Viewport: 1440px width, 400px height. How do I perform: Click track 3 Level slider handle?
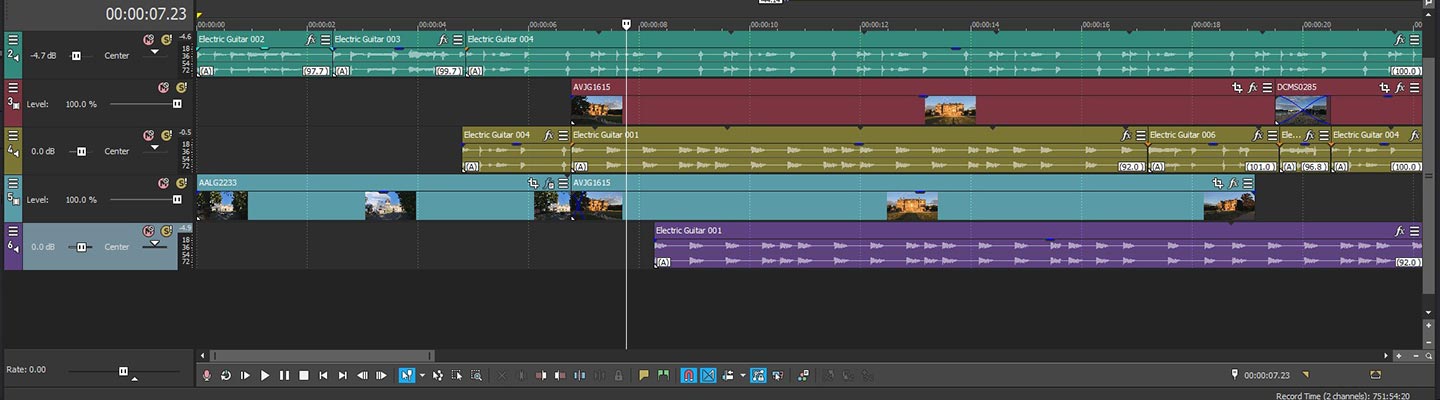(177, 104)
